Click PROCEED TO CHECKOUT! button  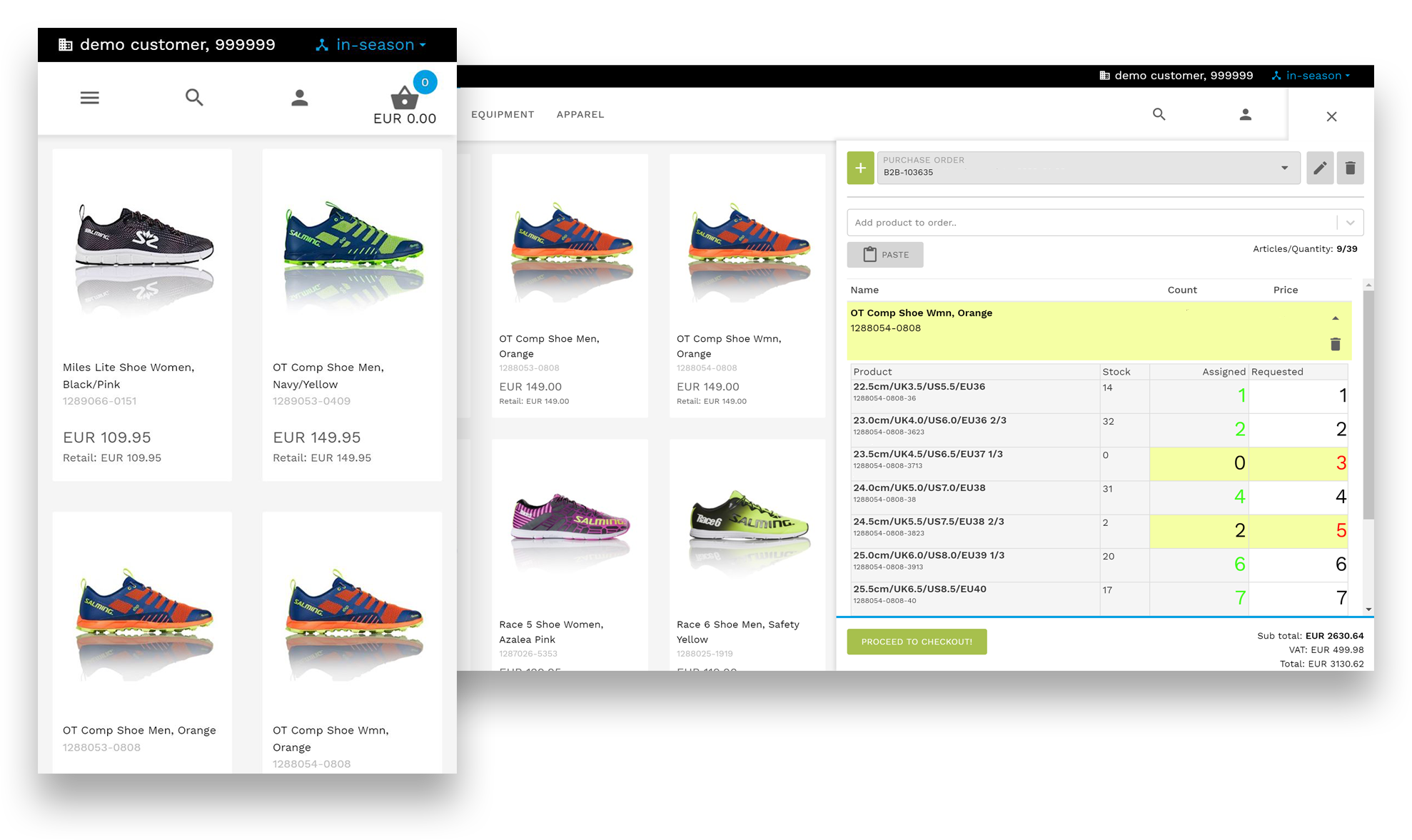tap(917, 642)
